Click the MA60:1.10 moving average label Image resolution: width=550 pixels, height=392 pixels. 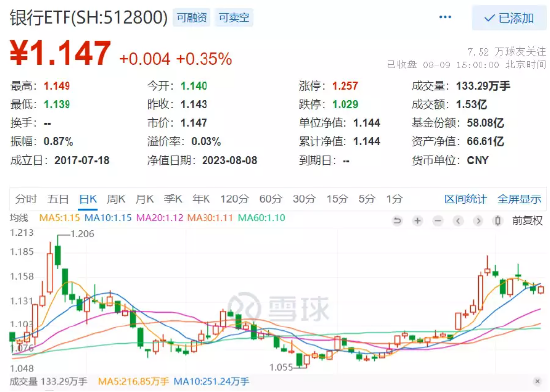tap(262, 218)
